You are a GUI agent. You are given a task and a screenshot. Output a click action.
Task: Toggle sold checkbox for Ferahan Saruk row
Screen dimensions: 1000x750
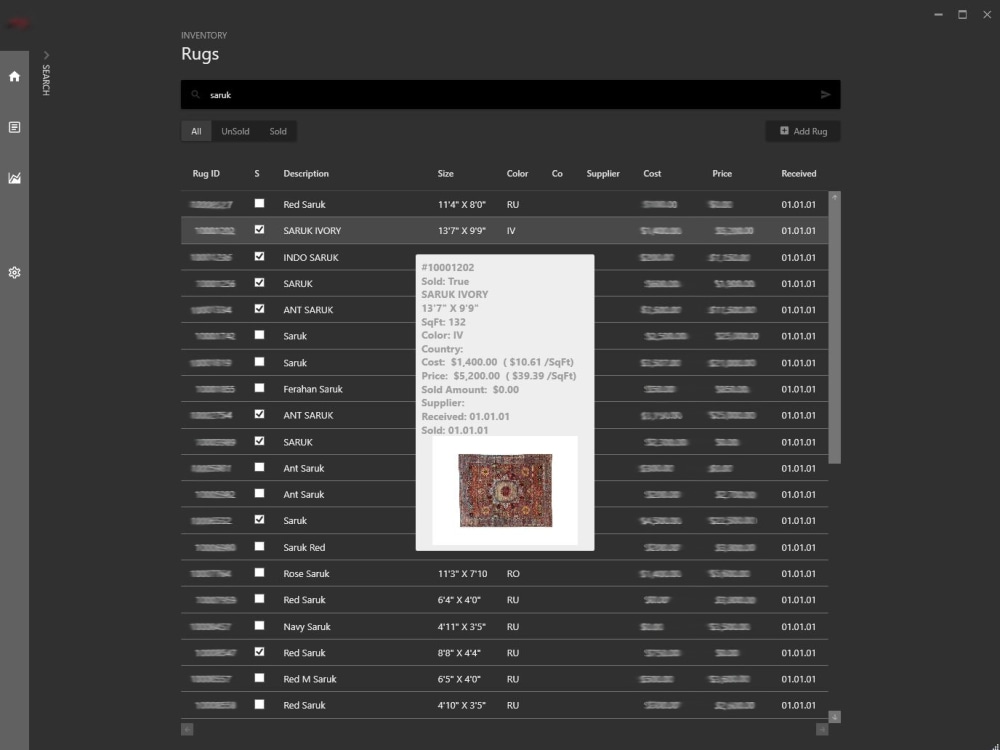click(259, 388)
